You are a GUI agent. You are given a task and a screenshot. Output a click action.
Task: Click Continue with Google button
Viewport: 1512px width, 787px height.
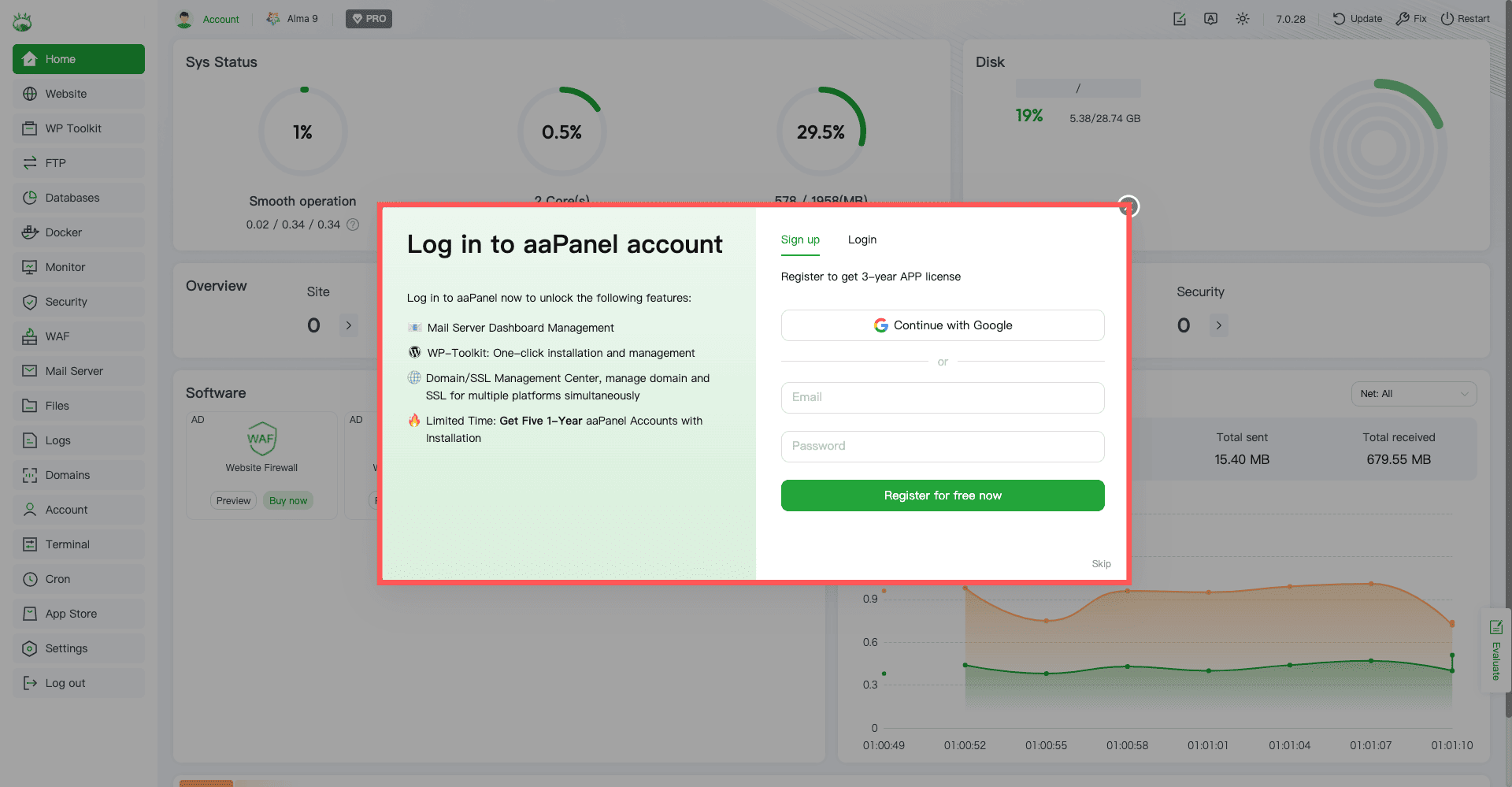point(943,325)
